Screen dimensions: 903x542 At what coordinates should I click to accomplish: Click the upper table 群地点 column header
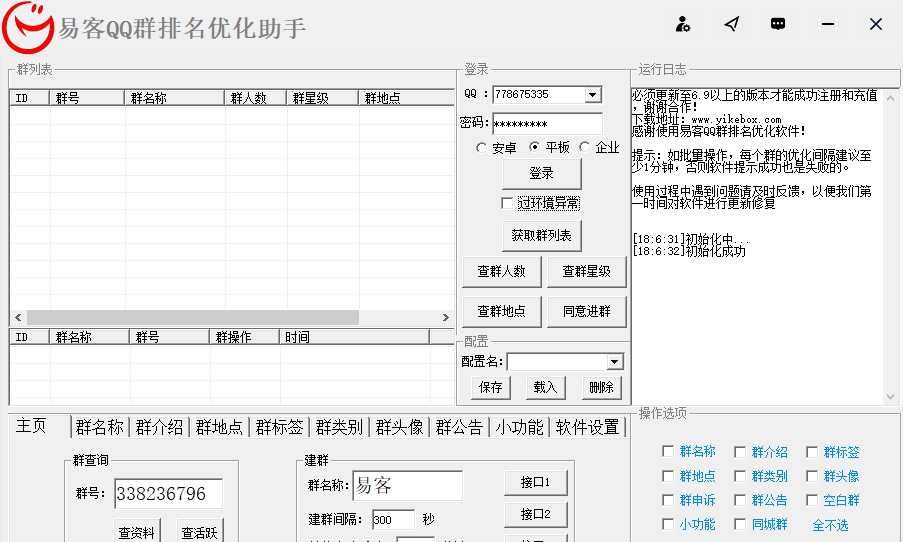pos(407,98)
